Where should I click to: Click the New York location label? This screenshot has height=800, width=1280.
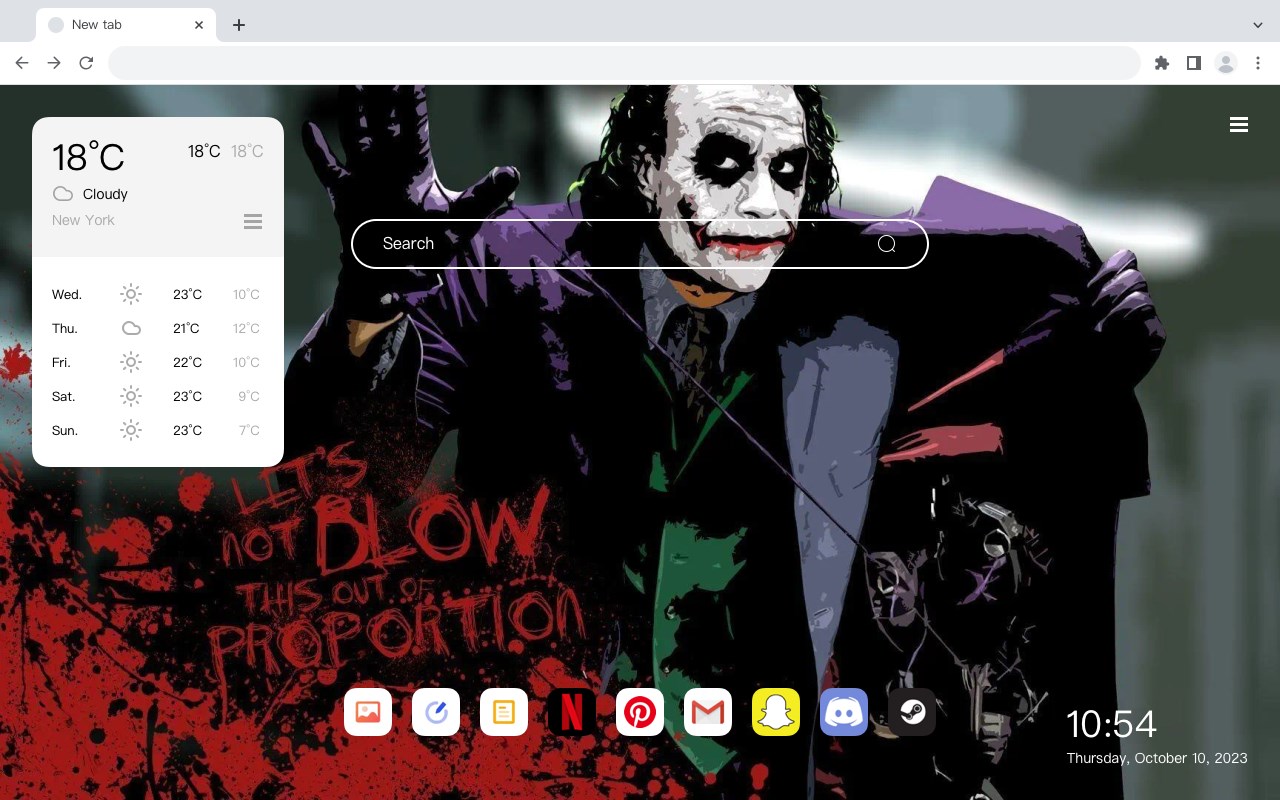(x=83, y=220)
